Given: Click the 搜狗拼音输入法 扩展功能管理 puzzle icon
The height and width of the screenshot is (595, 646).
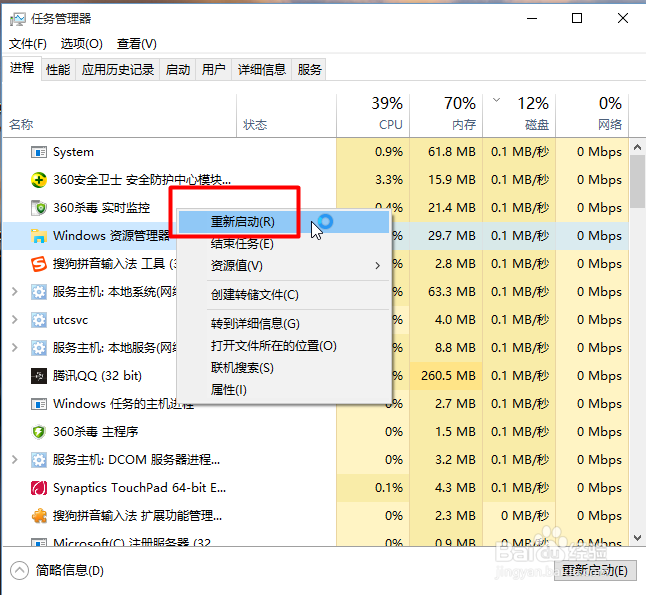Looking at the screenshot, I should [x=39, y=516].
